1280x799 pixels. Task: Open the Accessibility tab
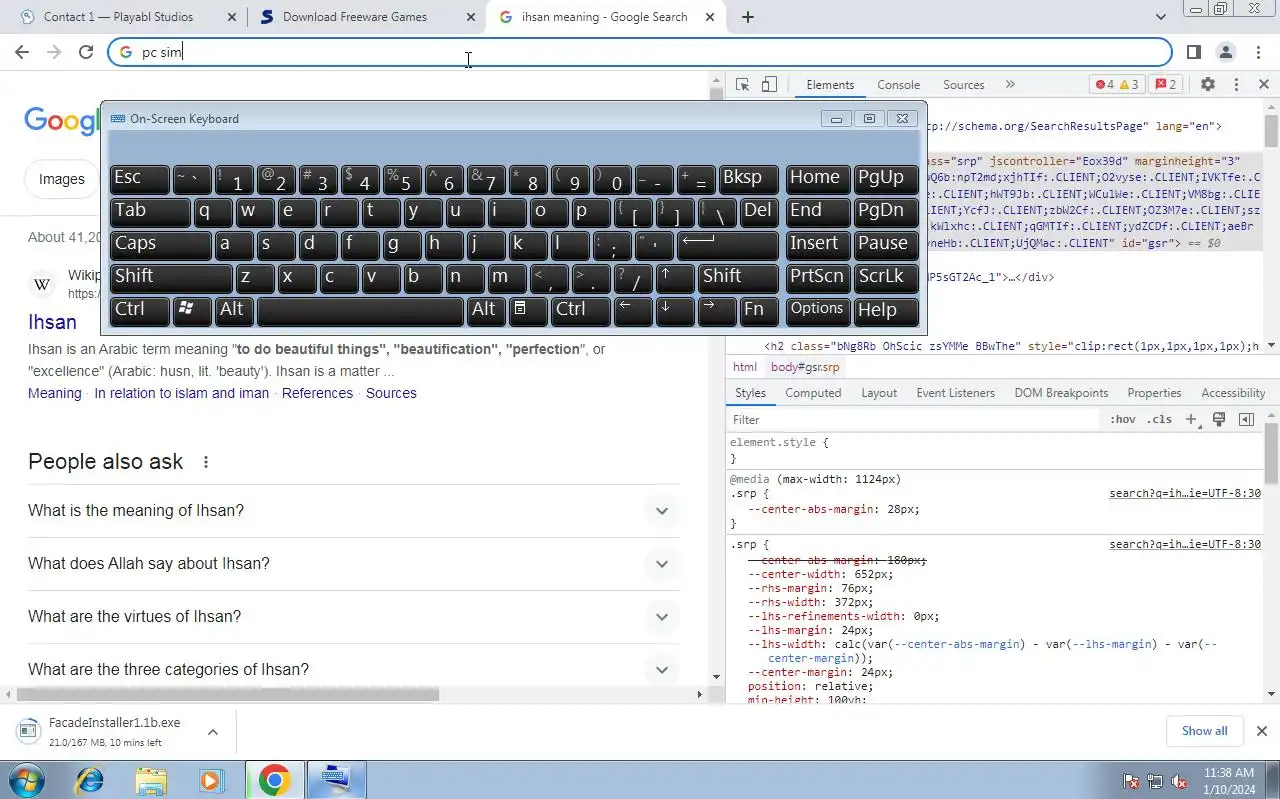1233,393
